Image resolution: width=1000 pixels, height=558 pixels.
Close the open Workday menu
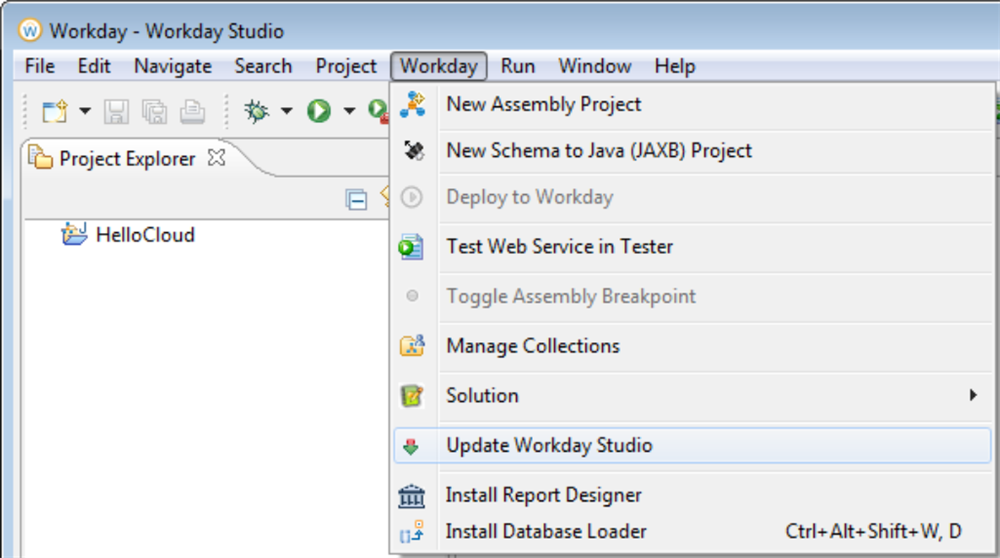(439, 66)
